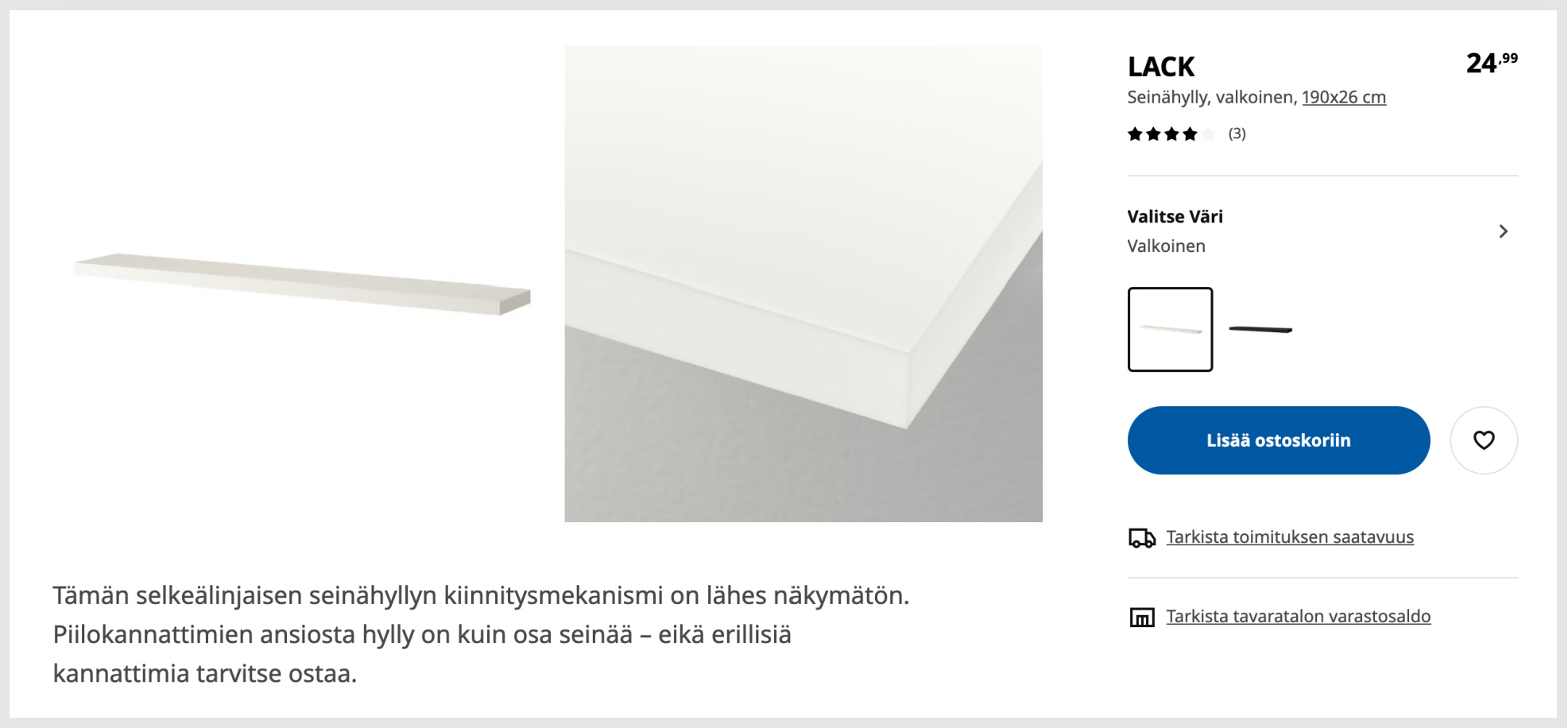This screenshot has width=1568, height=728.
Task: Click the empty fifth rating star
Action: (1208, 134)
